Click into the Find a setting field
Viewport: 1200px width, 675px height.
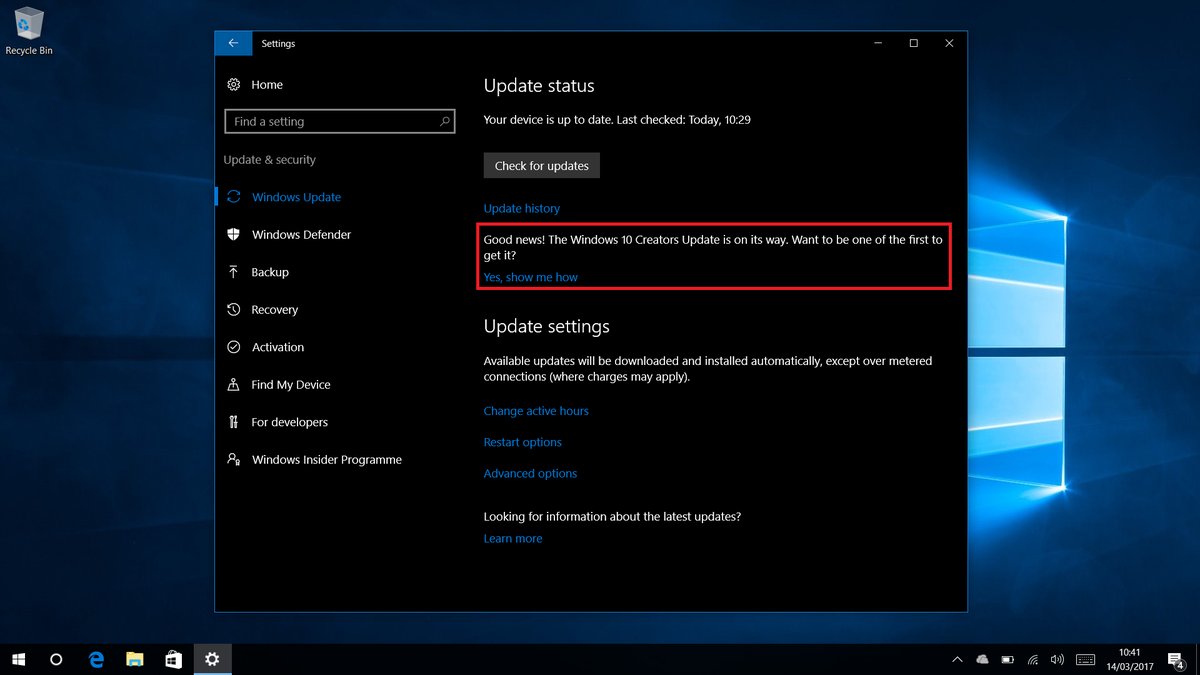[x=340, y=121]
